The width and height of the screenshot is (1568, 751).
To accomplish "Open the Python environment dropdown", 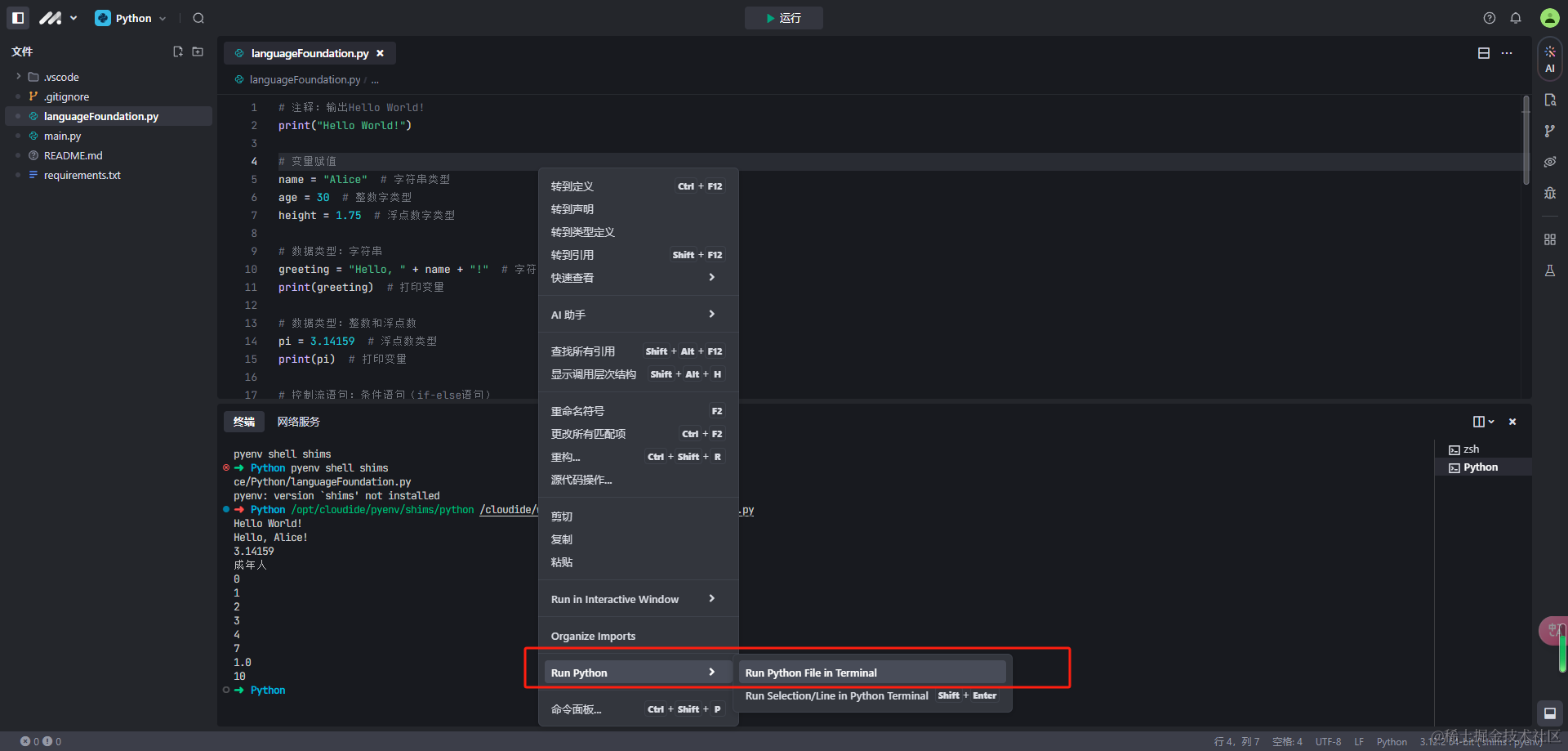I will (x=131, y=18).
